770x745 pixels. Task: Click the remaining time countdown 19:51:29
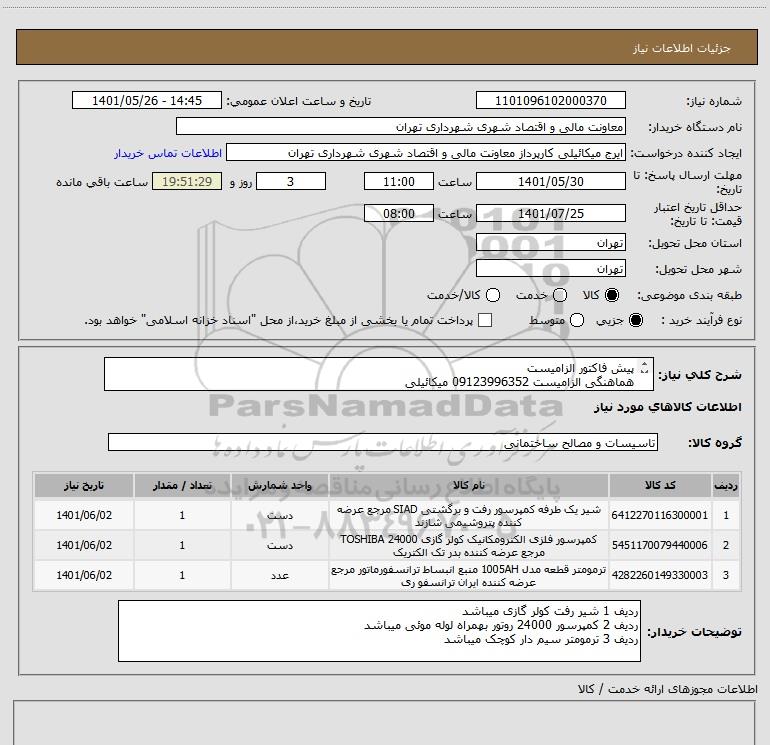click(187, 181)
